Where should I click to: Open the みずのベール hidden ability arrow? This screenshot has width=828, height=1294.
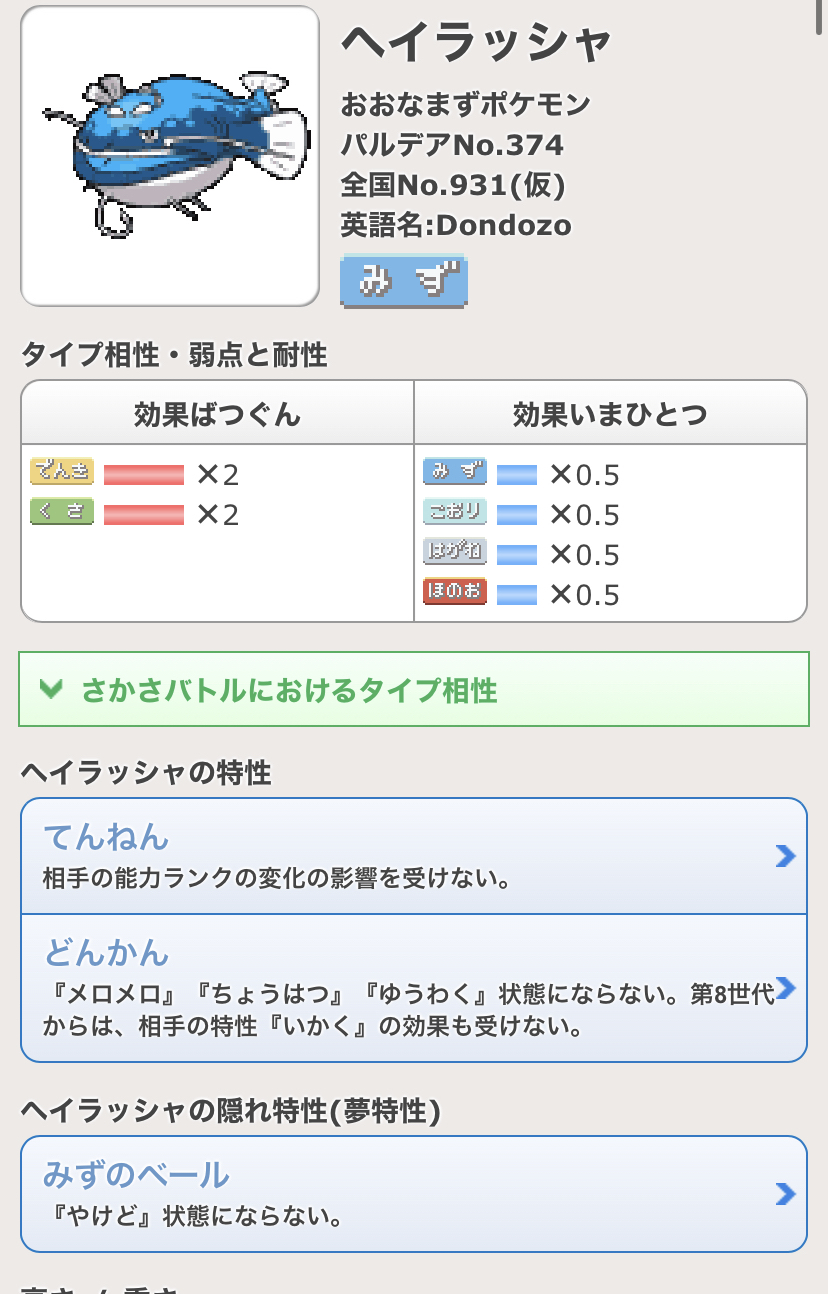tap(785, 1194)
